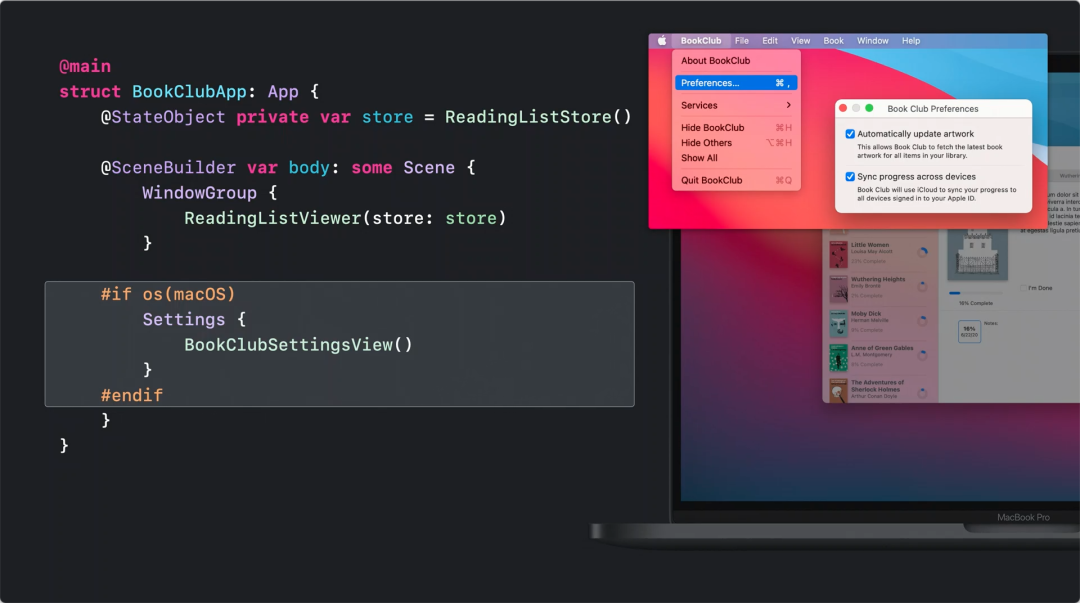Choose About BookClub from the menu
This screenshot has width=1080, height=603.
(736, 61)
